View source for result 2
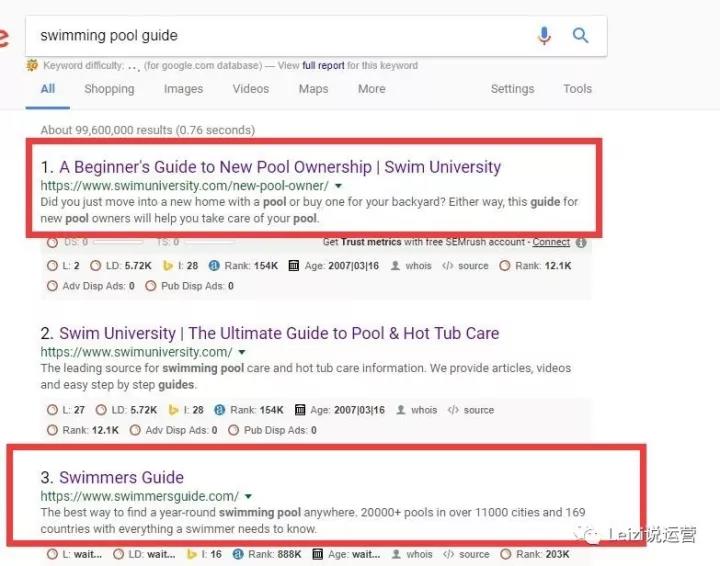The image size is (720, 566). click(x=471, y=410)
